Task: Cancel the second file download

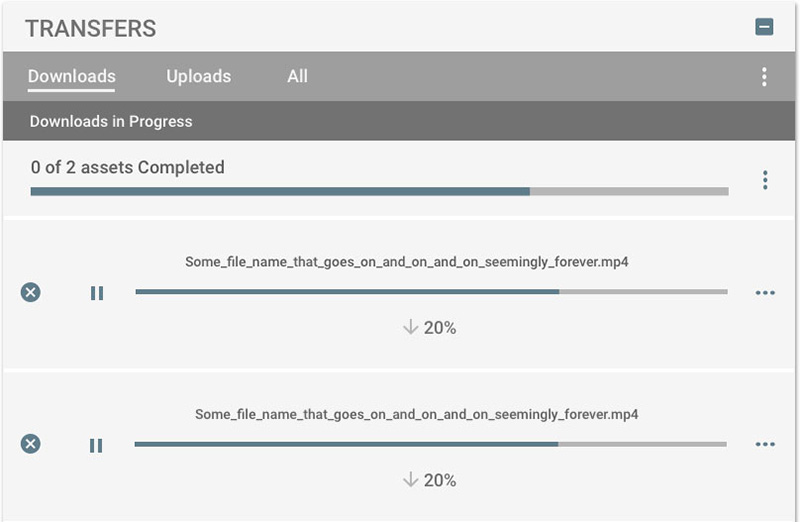Action: (x=31, y=444)
